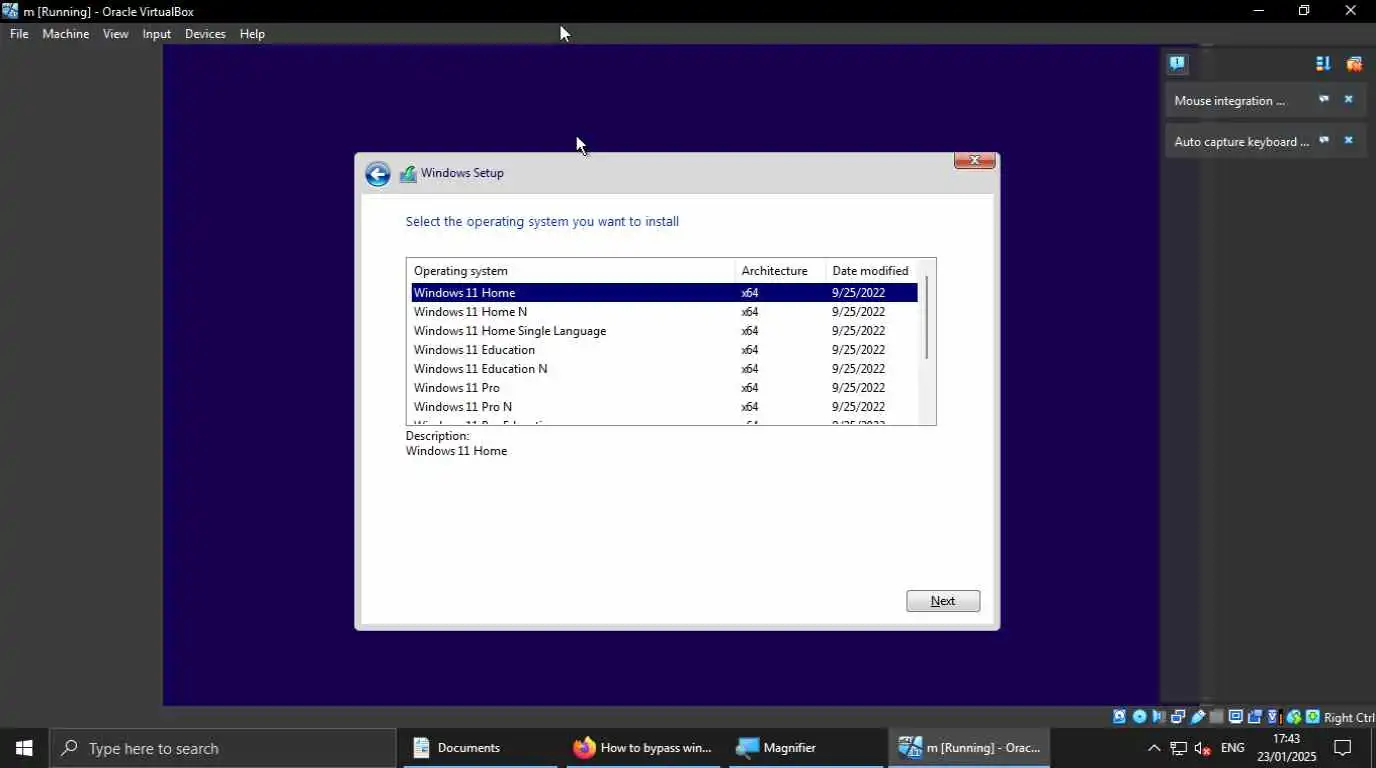Click the Next button

pos(943,601)
